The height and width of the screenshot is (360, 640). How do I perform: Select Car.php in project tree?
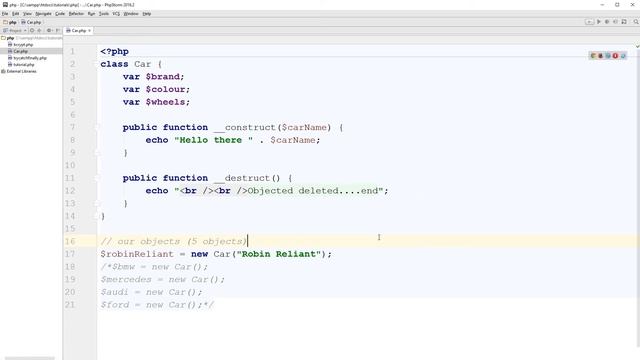(18, 51)
